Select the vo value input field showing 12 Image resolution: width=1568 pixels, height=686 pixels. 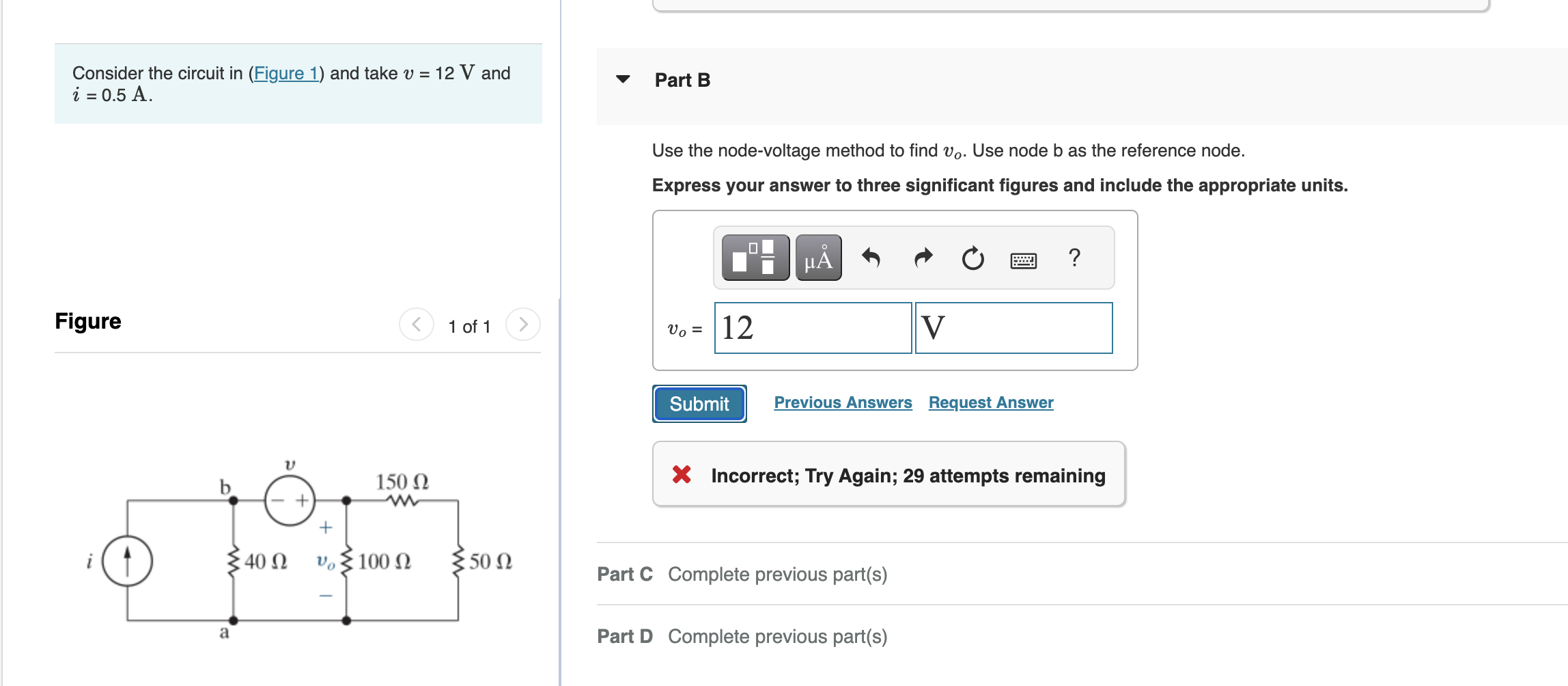point(813,329)
